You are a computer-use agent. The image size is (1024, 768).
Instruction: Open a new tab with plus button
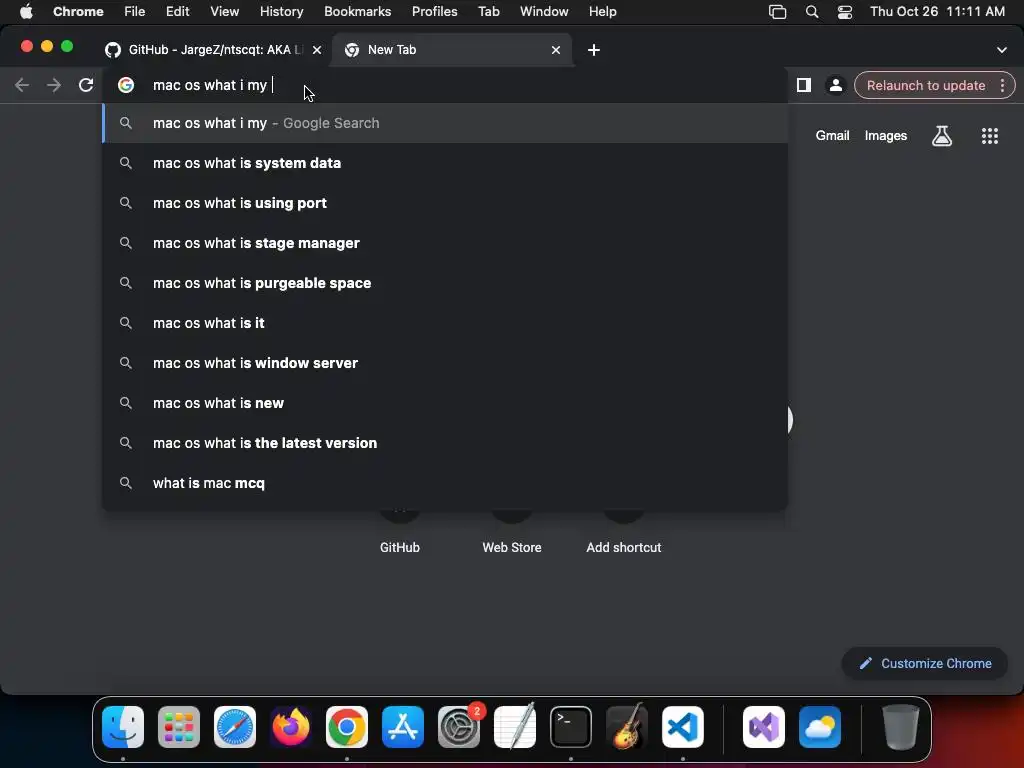(594, 50)
